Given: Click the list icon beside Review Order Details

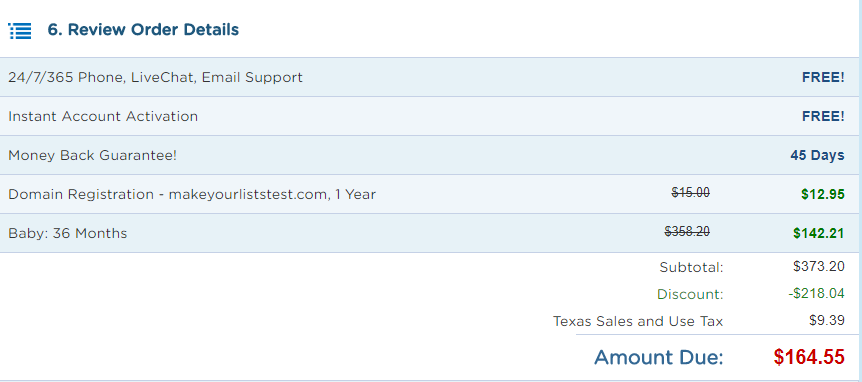Looking at the screenshot, I should [x=20, y=31].
